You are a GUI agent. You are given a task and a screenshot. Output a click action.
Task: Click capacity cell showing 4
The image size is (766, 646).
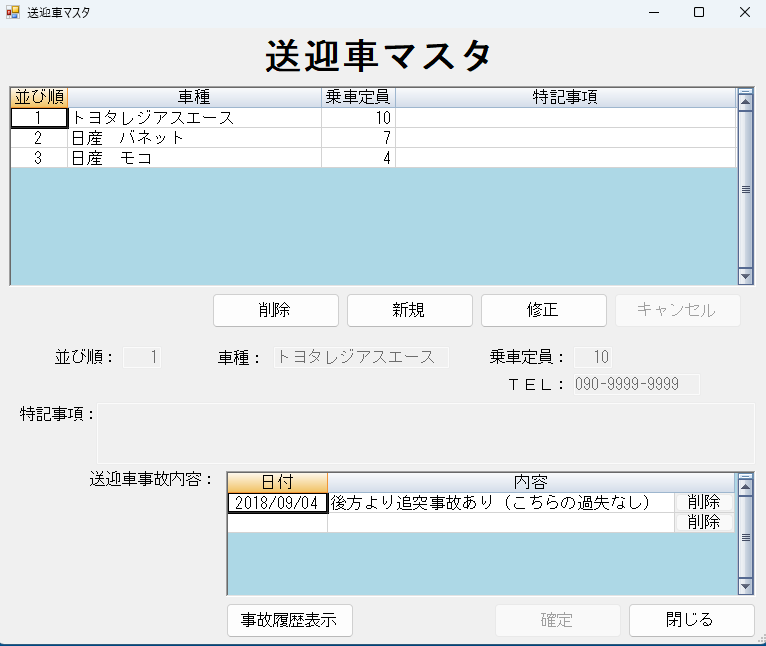coord(358,158)
